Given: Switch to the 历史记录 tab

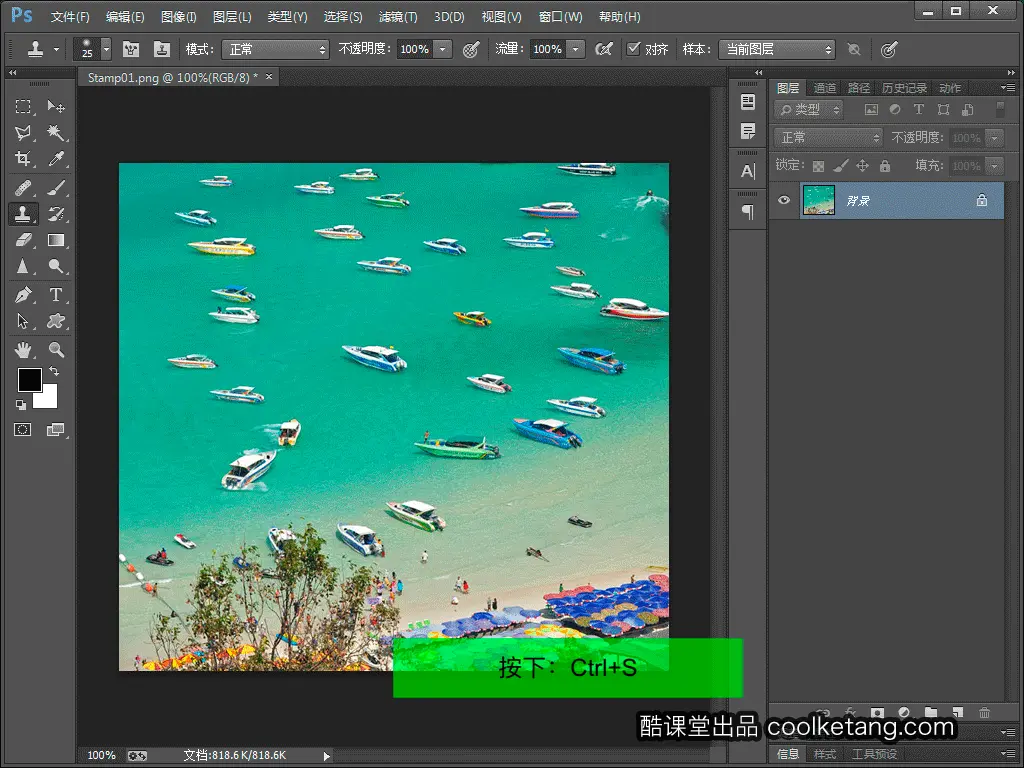Looking at the screenshot, I should click(x=904, y=88).
